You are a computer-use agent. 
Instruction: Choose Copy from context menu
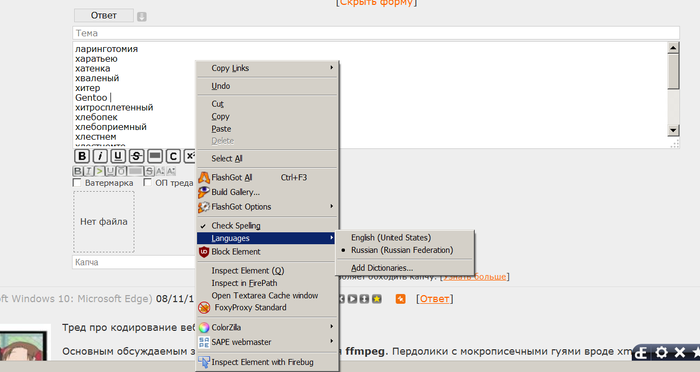tap(267, 117)
